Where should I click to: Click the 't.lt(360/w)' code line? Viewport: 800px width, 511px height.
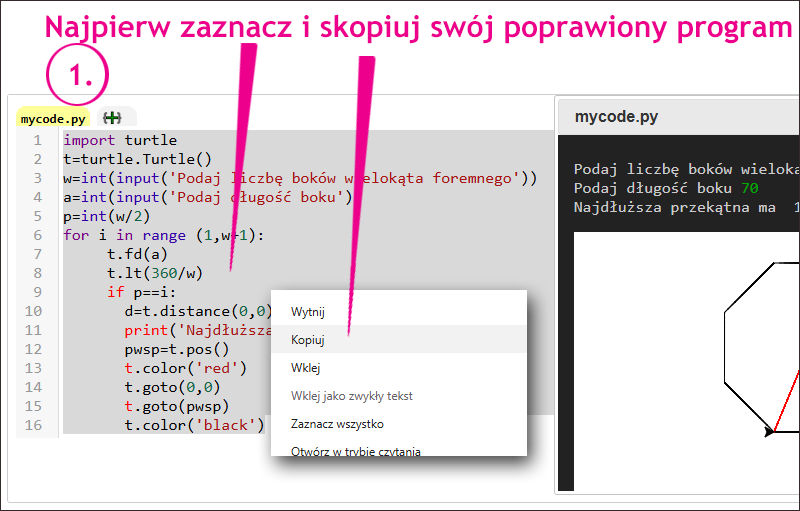pos(155,273)
